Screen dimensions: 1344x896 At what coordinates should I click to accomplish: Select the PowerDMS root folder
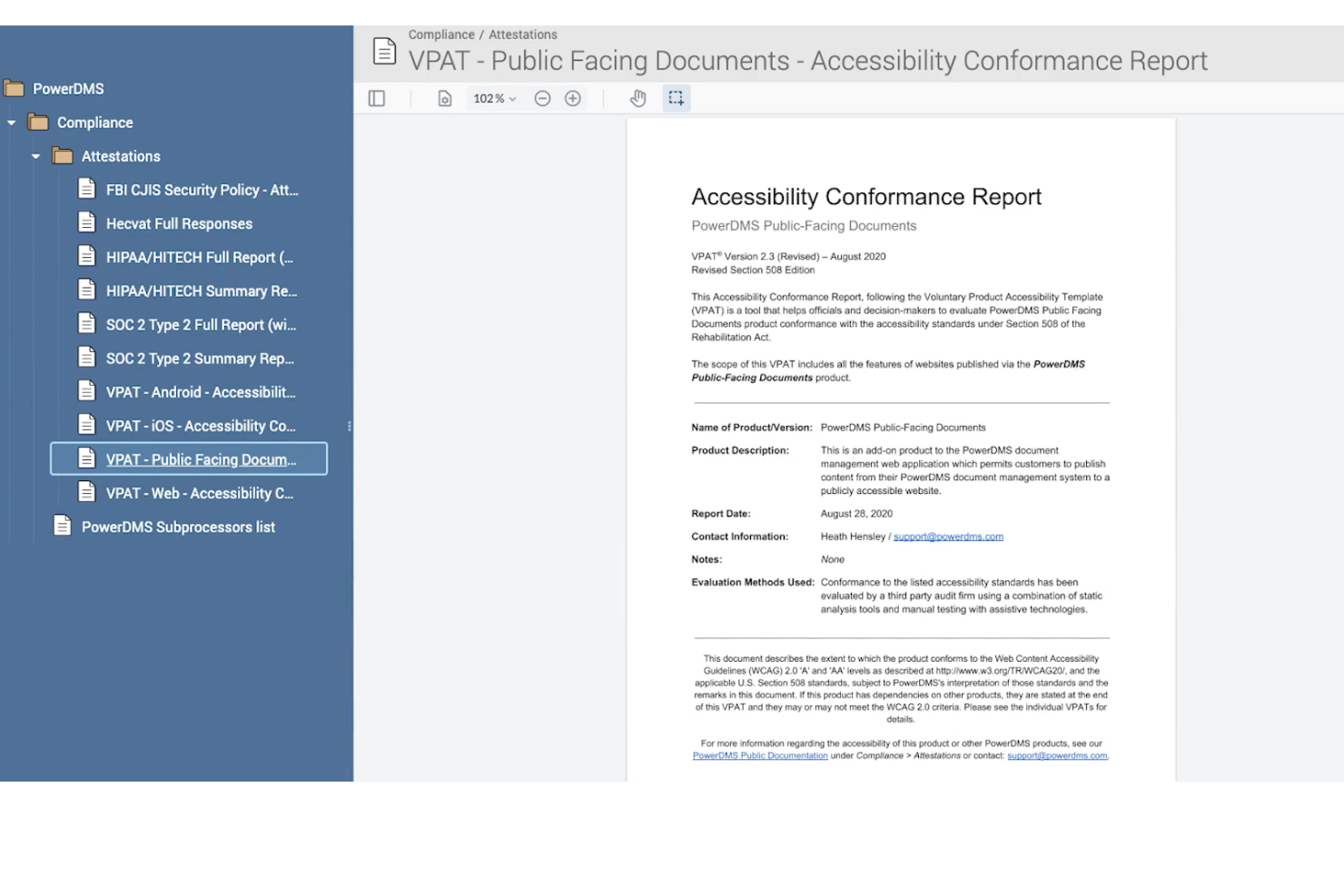67,88
